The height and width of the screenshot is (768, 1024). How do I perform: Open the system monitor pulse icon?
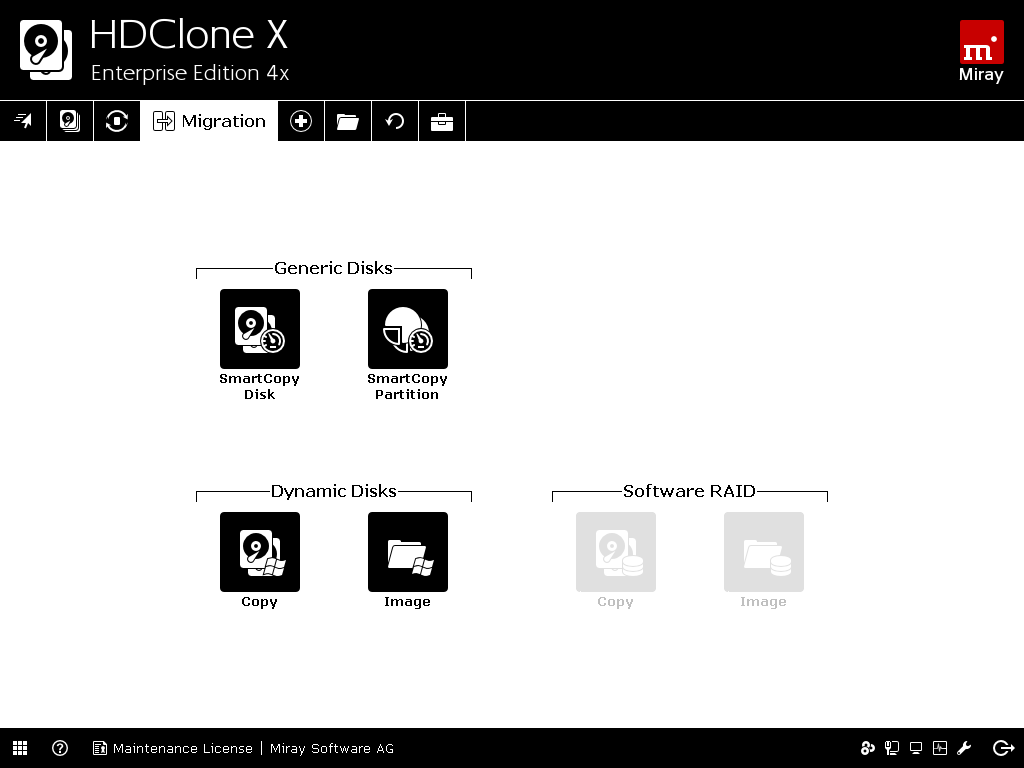coord(940,748)
